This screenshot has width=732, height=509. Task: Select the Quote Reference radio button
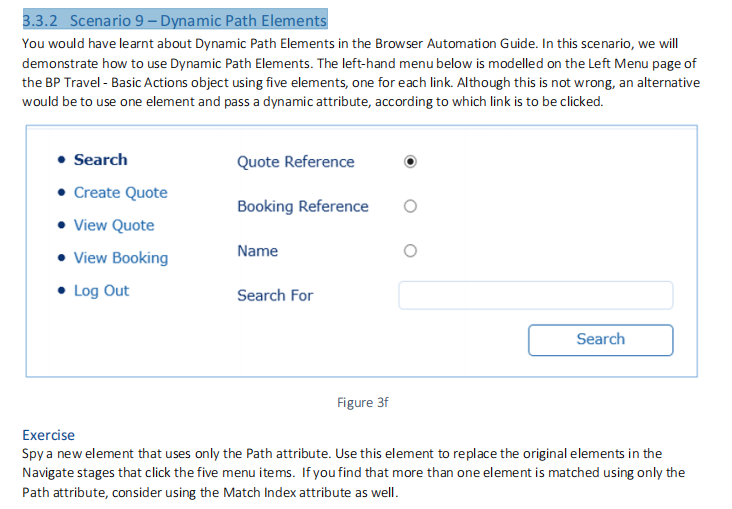point(409,162)
